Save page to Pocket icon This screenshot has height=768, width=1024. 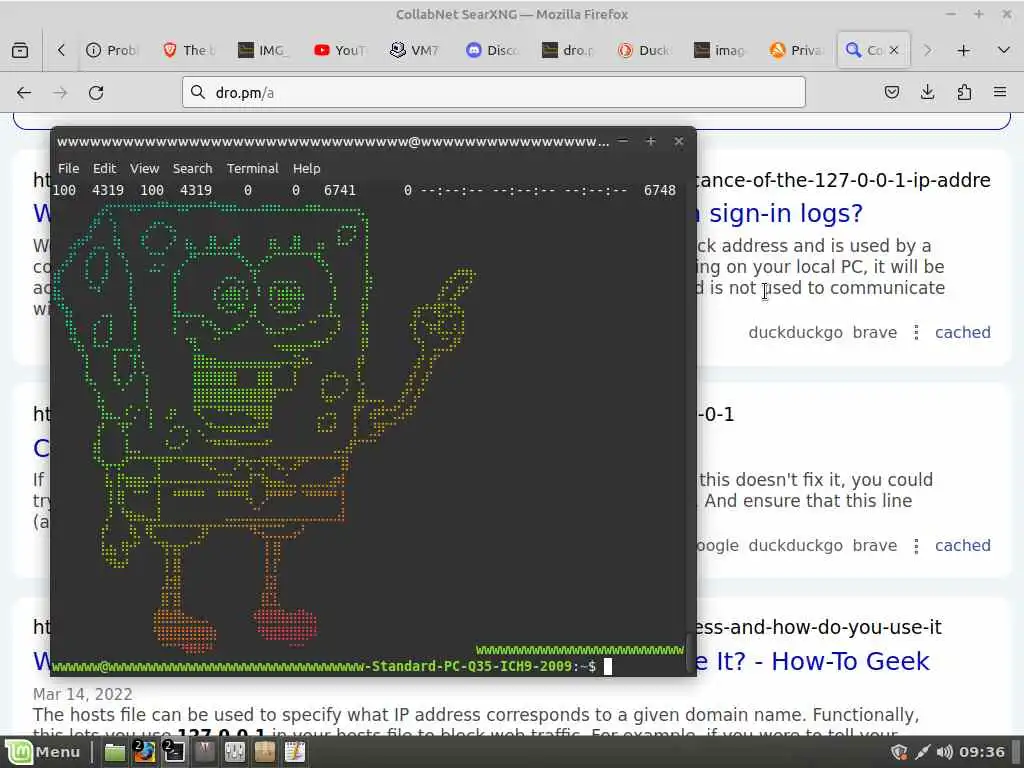click(x=891, y=92)
